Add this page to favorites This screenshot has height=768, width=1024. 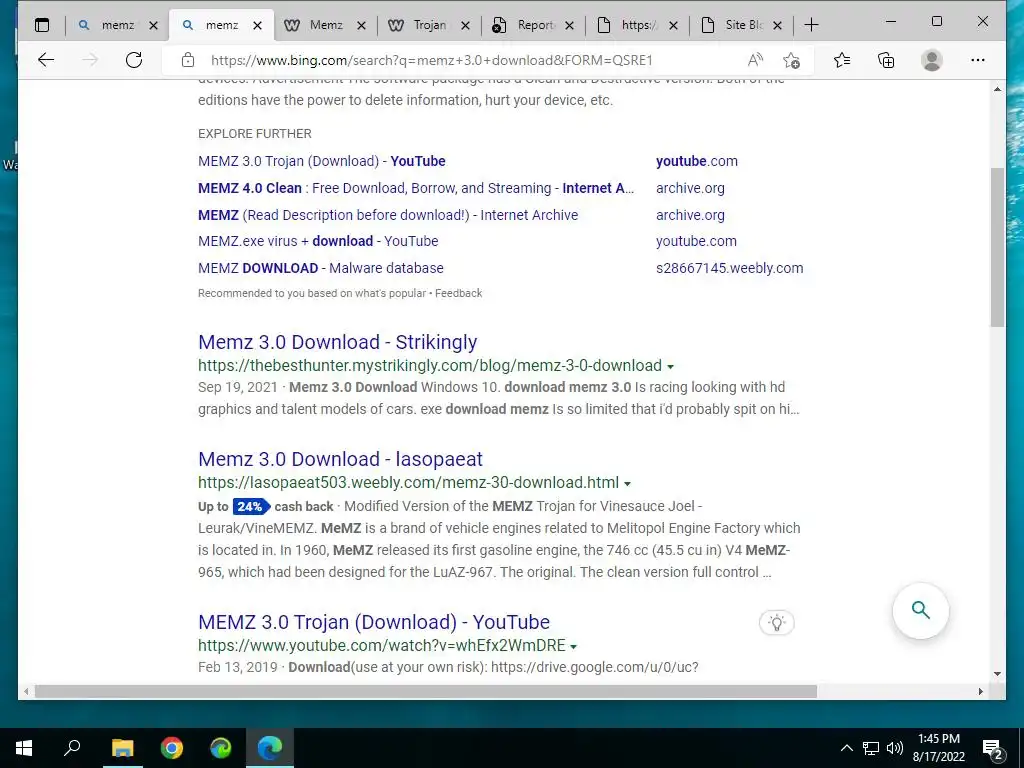[x=791, y=60]
